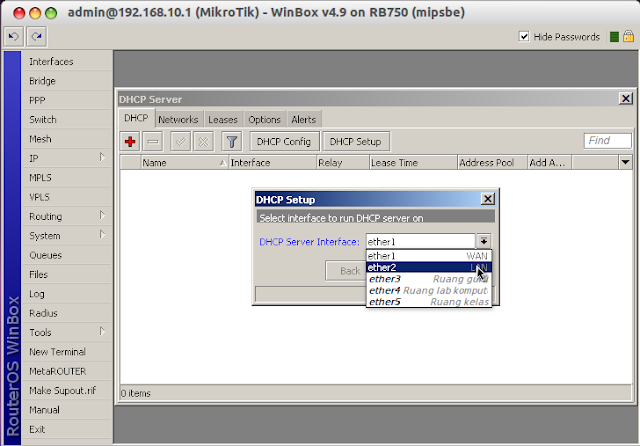The width and height of the screenshot is (640, 446).
Task: Sort by the Address Pool column header
Action: pos(492,162)
